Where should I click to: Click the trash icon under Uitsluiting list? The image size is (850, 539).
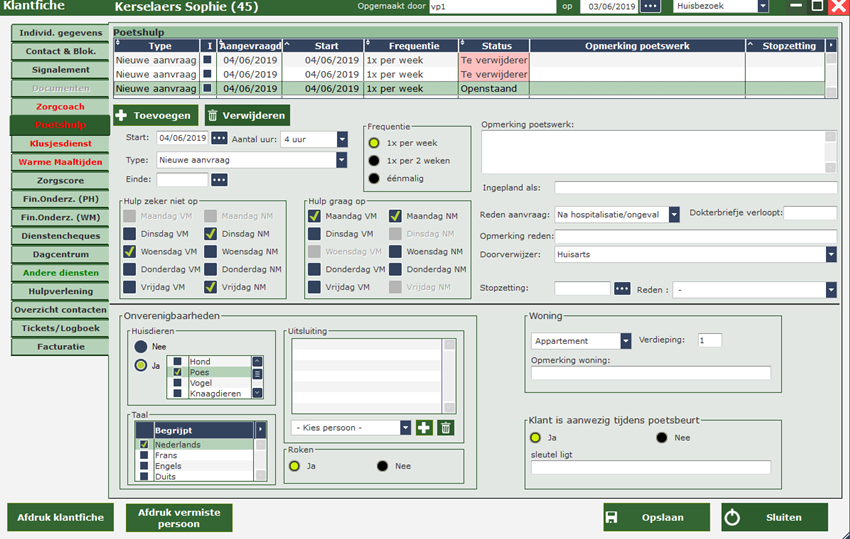pos(446,427)
